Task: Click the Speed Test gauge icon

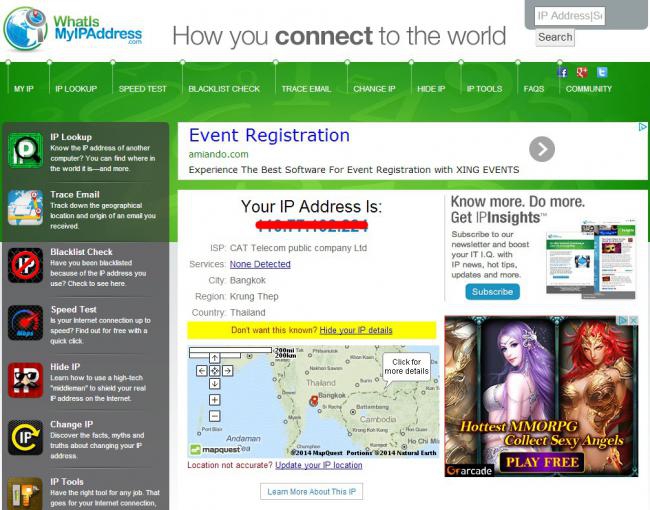Action: [25, 323]
